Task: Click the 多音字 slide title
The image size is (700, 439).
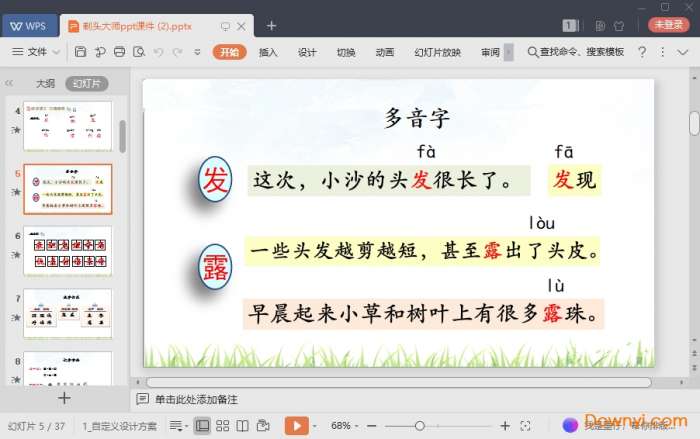Action: pyautogui.click(x=417, y=118)
